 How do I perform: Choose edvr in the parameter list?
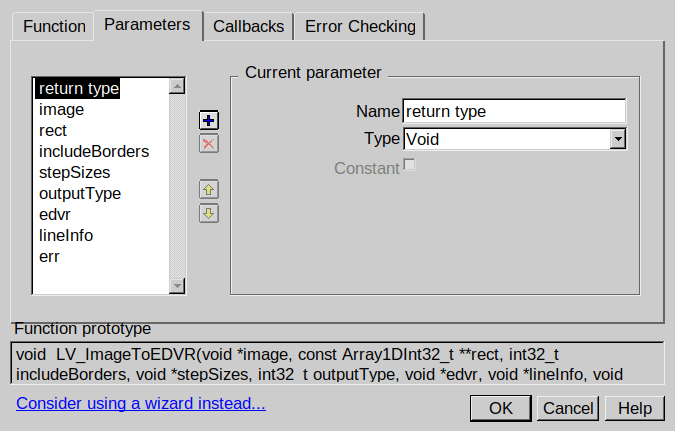55,214
